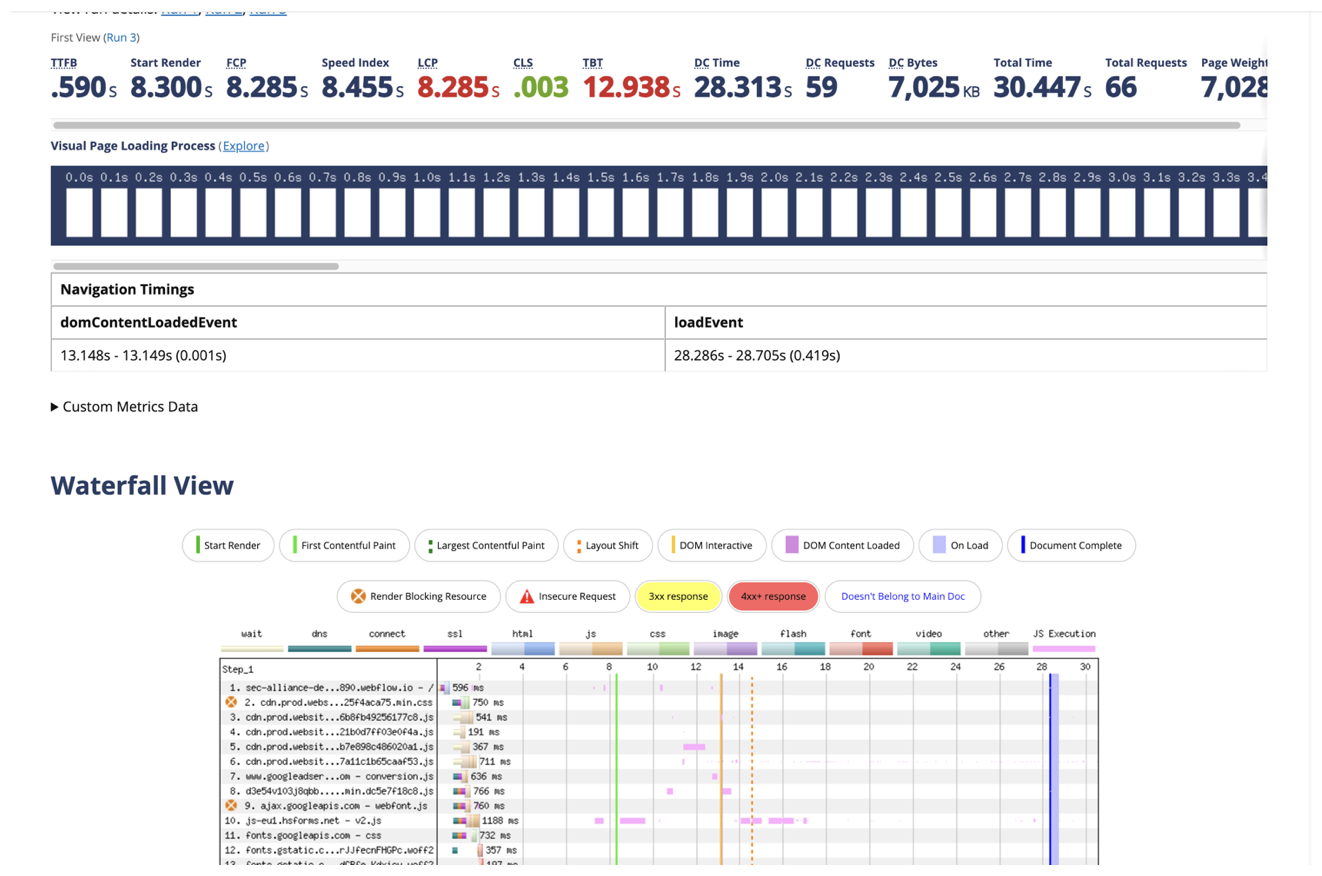Open the Run 3 link
Viewport: 1322px width, 876px height.
(x=121, y=37)
